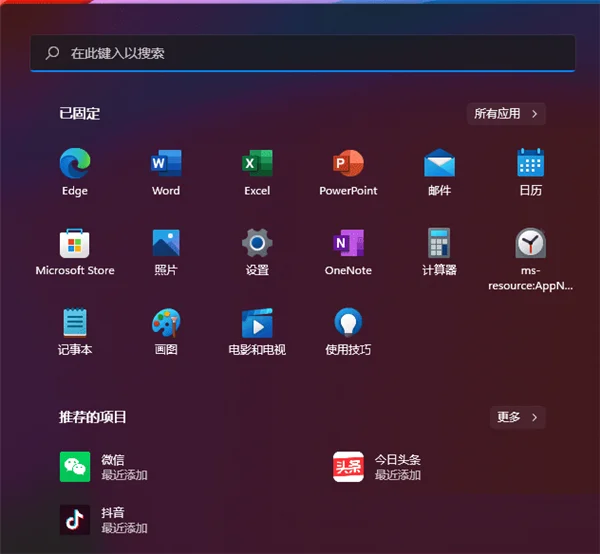Image resolution: width=600 pixels, height=554 pixels.
Task: Click the 已固定 section heading
Action: (79, 114)
